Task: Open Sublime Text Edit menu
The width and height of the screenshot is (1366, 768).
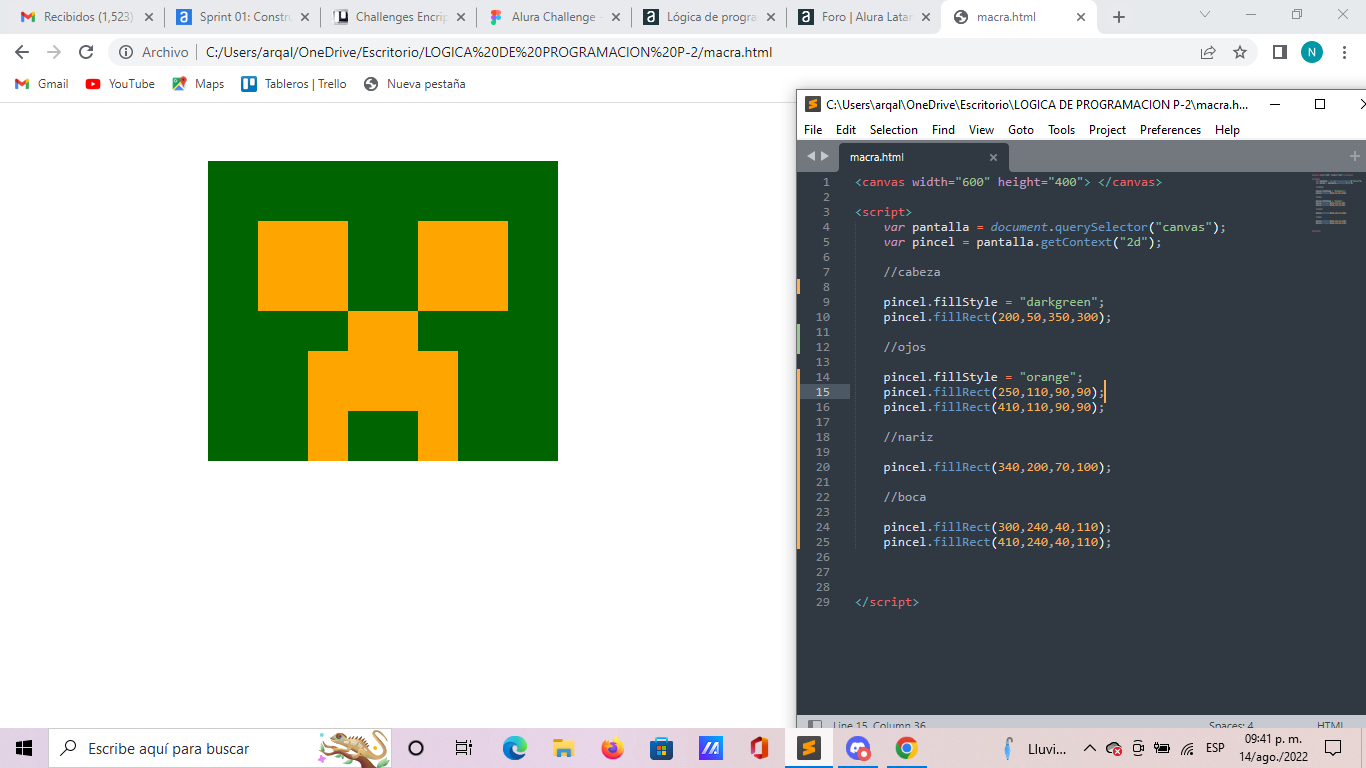Action: point(846,130)
